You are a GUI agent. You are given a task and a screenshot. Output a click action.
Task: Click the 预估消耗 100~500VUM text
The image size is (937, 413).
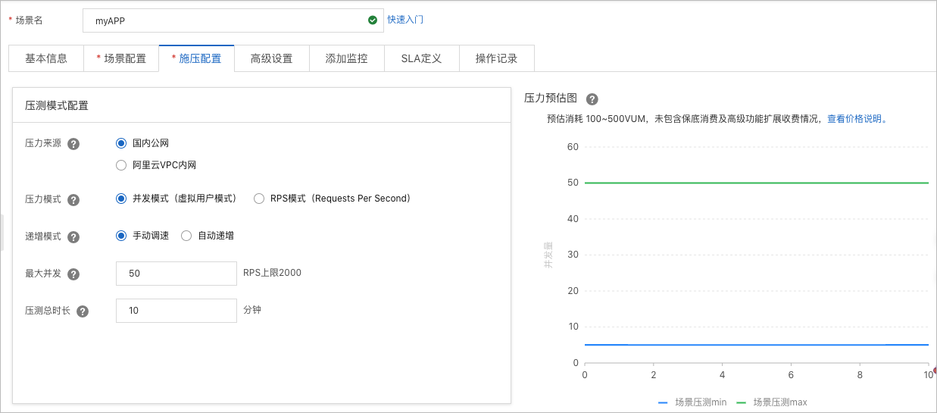pos(596,119)
